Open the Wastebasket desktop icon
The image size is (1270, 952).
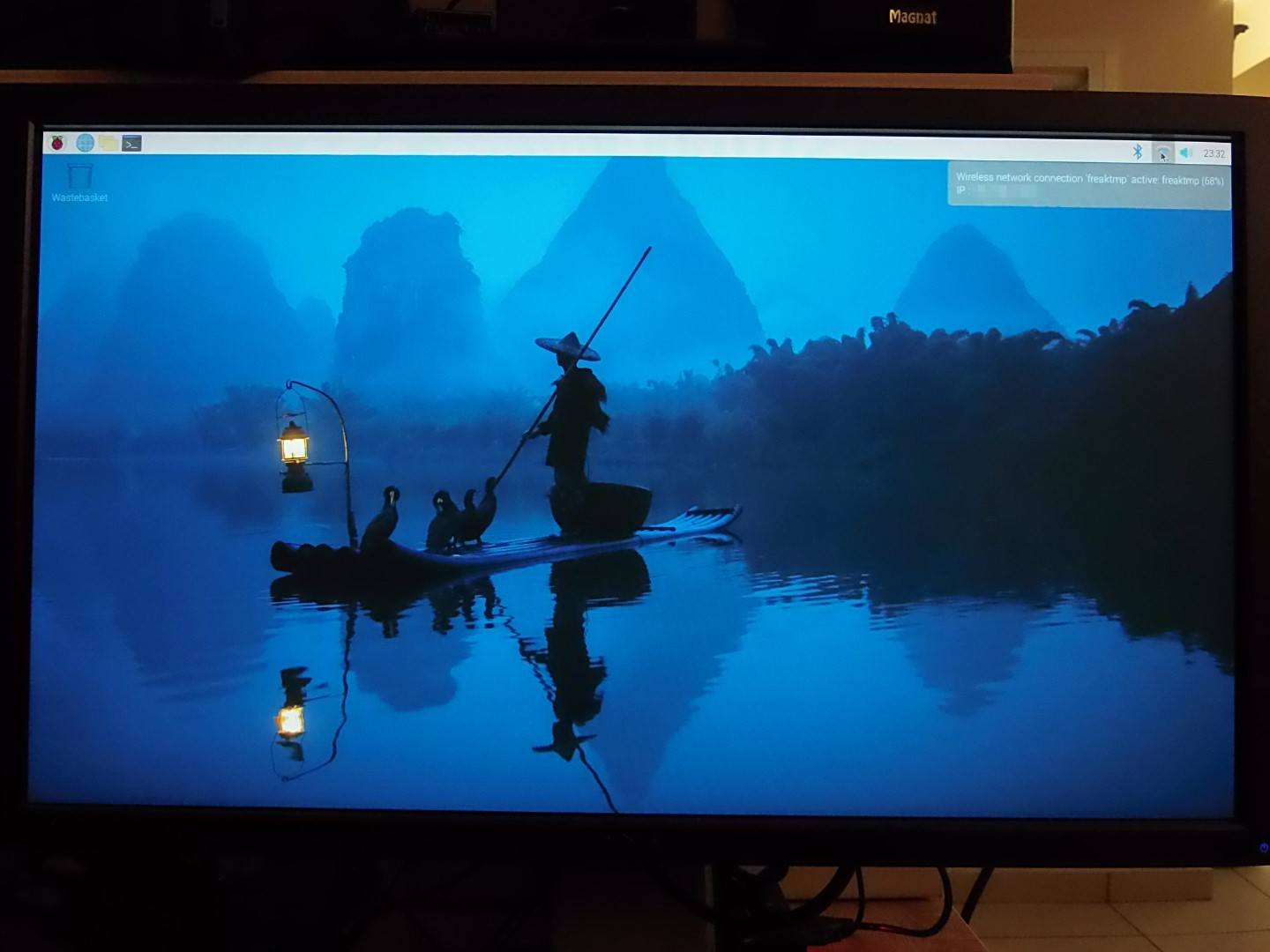[79, 182]
